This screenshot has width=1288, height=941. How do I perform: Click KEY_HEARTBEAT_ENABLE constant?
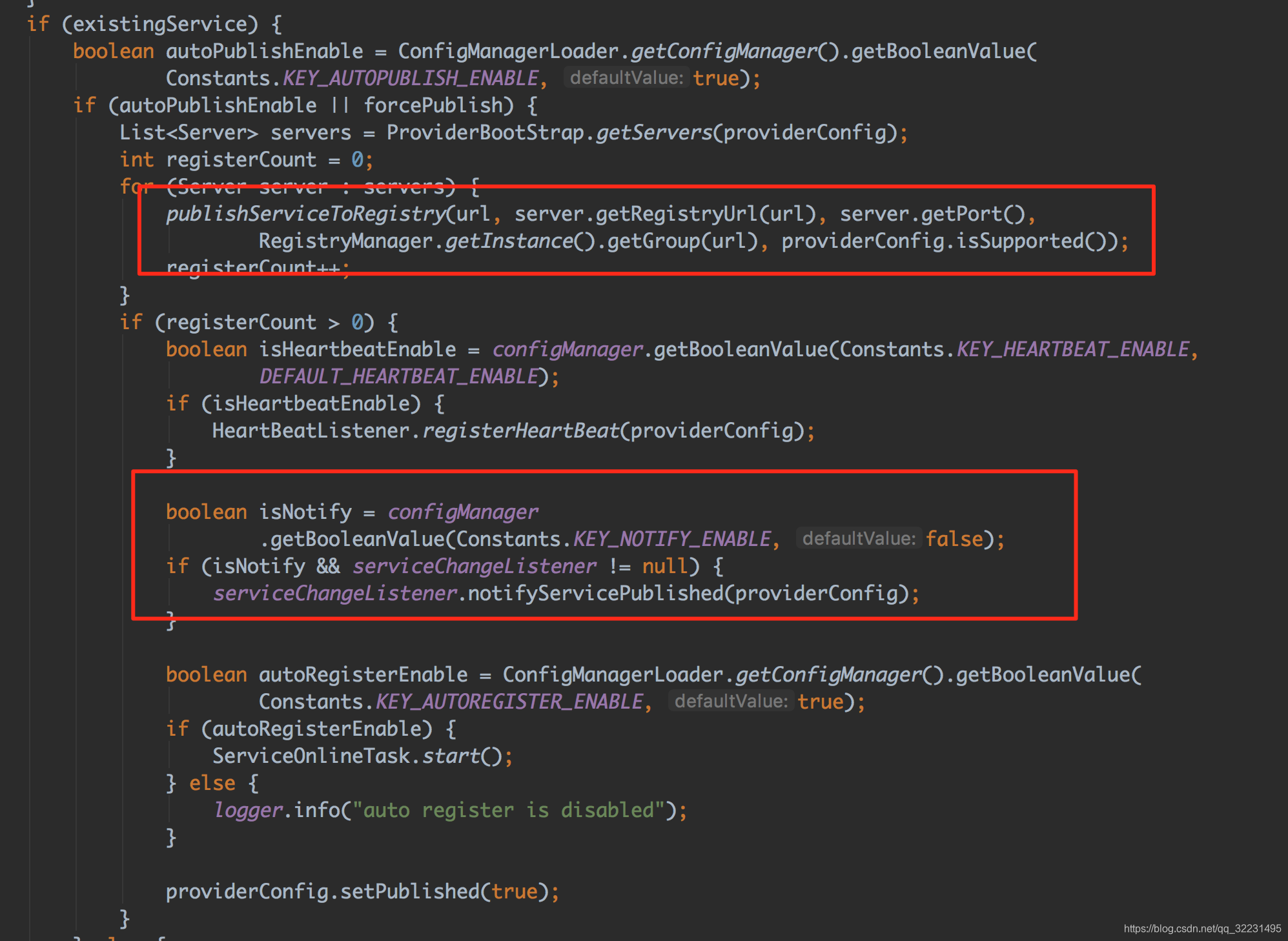coord(1072,349)
